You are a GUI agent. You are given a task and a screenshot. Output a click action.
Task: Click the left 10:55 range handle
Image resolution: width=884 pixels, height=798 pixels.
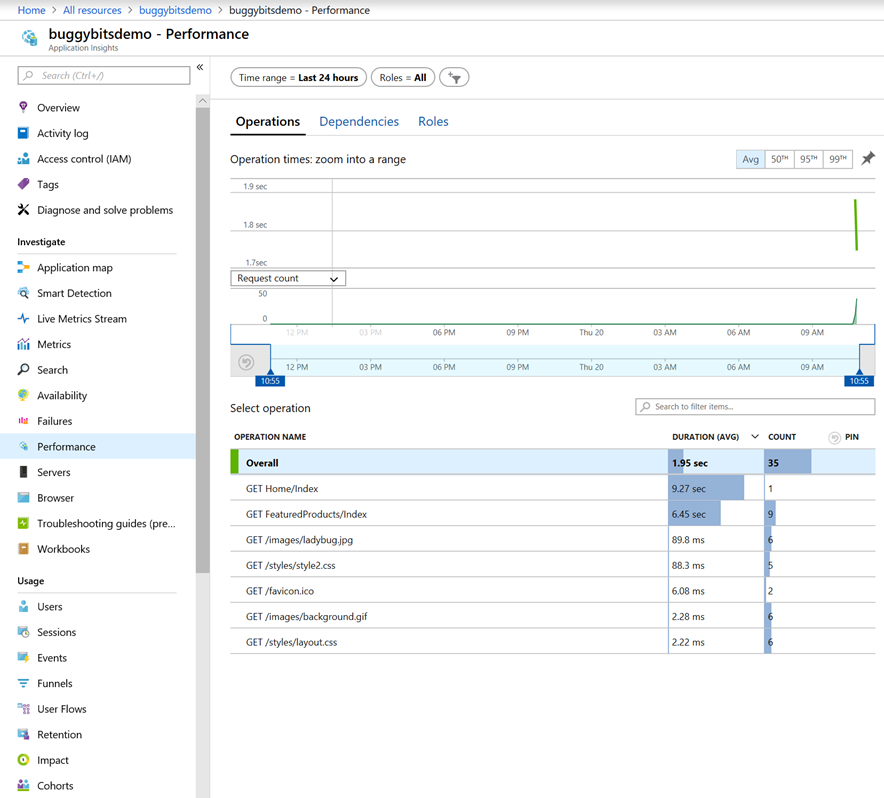coord(271,381)
